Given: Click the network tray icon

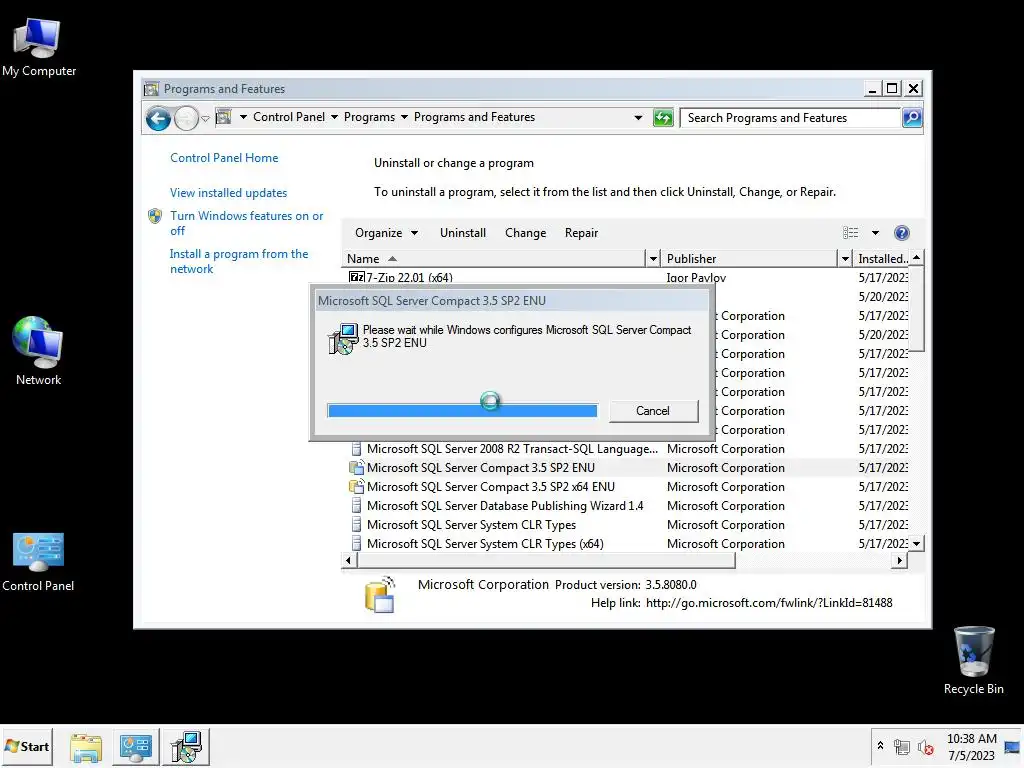Looking at the screenshot, I should click(x=902, y=747).
